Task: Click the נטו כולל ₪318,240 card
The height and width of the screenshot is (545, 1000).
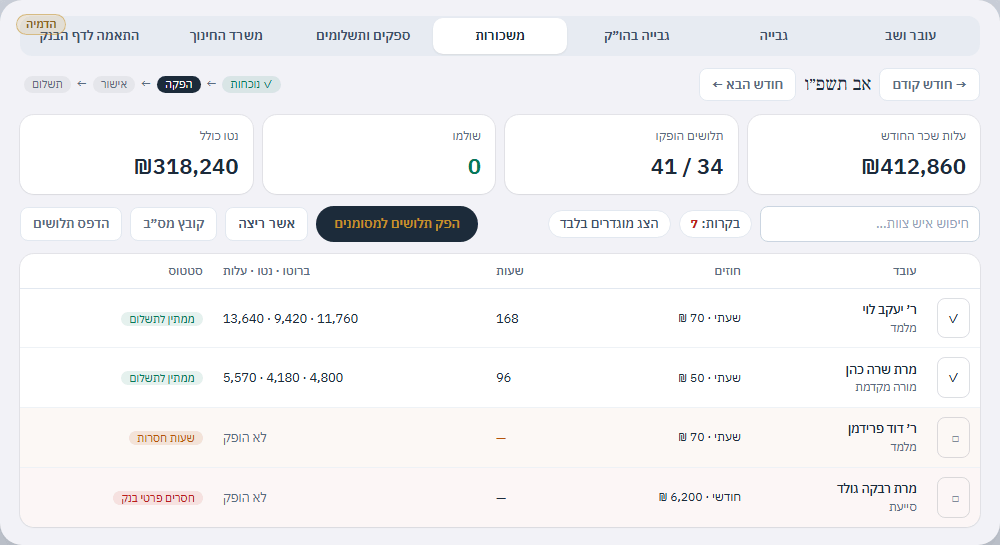Action: coord(136,154)
